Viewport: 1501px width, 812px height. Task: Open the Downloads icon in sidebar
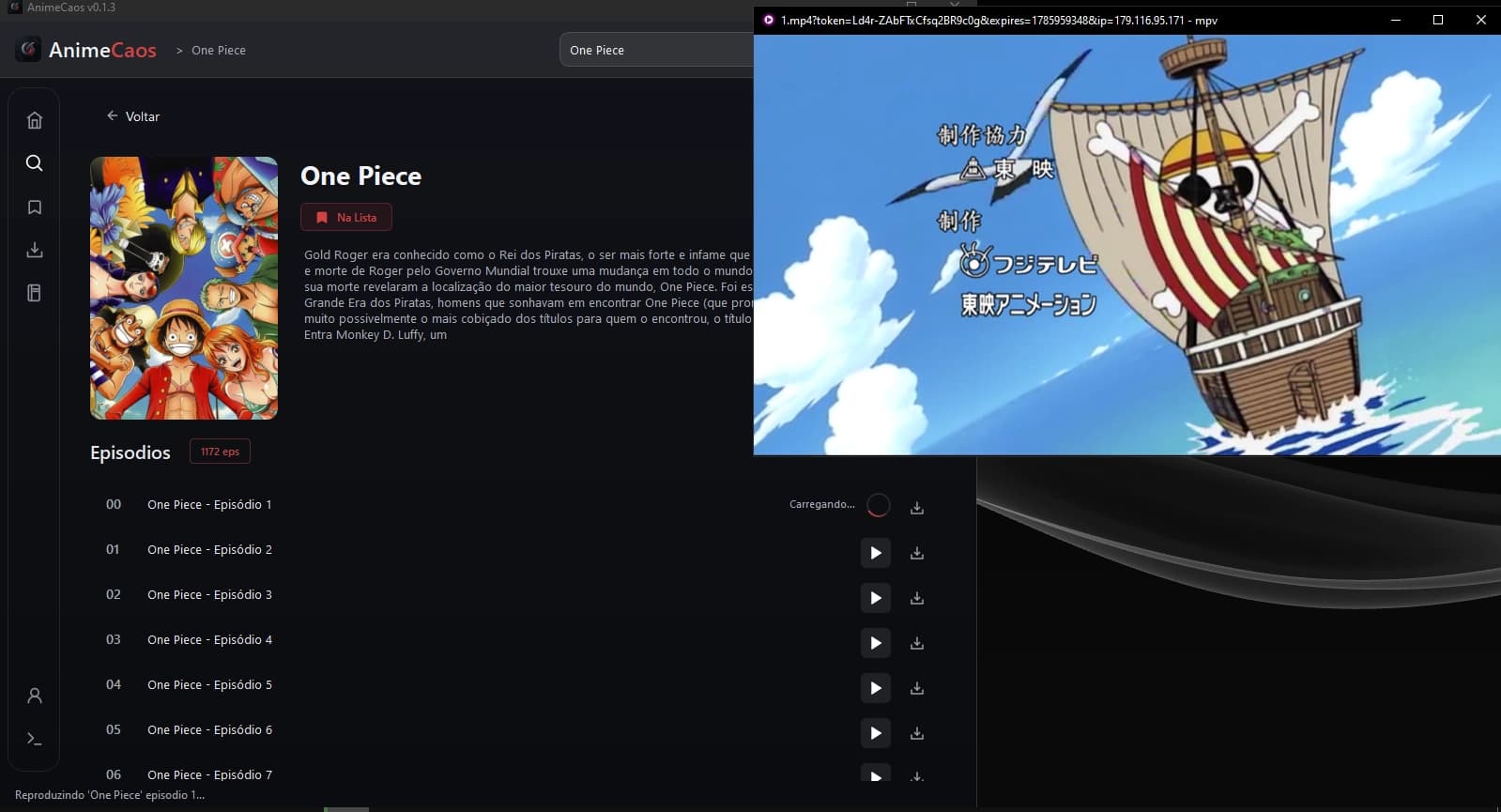click(35, 250)
